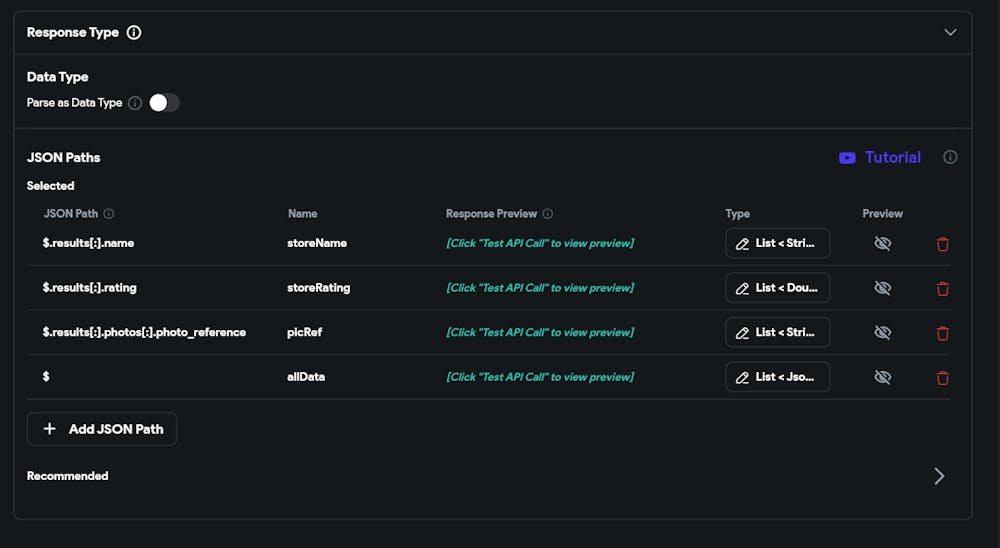1000x548 pixels.
Task: Click the picRef name field
Action: click(305, 332)
